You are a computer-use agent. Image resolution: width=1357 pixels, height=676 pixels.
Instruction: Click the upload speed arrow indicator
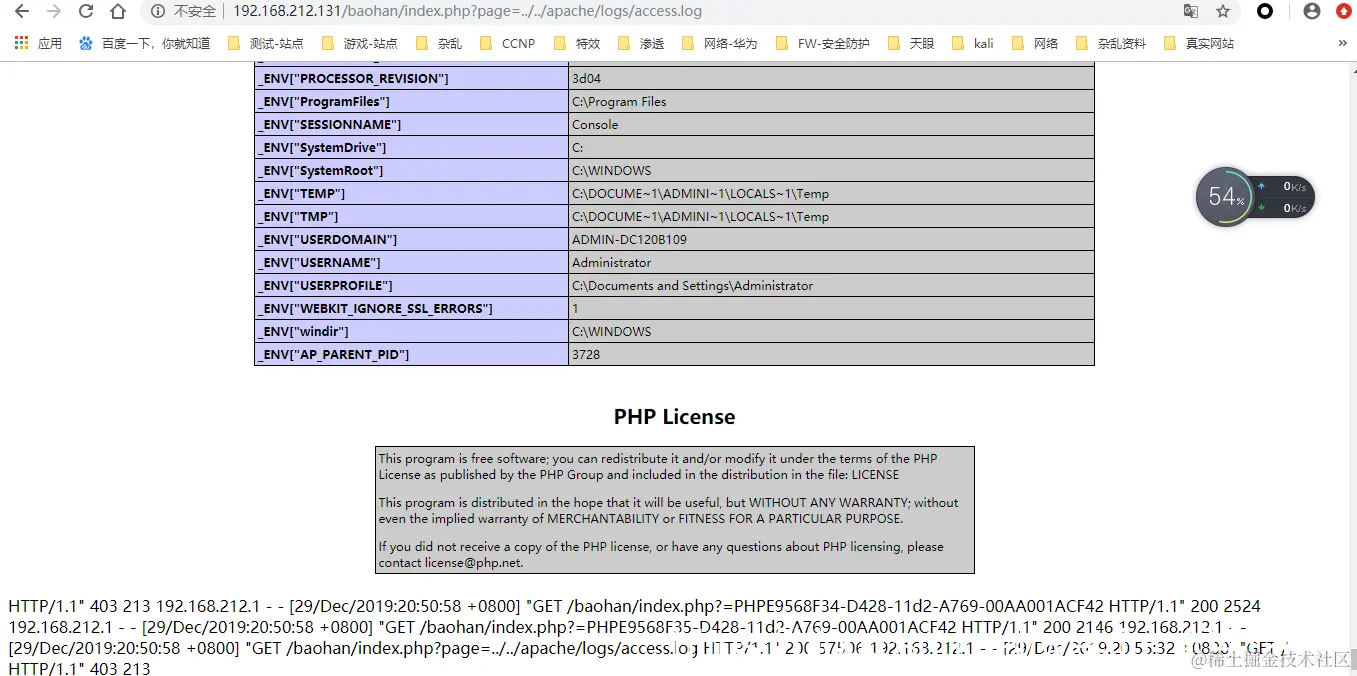pyautogui.click(x=1261, y=187)
